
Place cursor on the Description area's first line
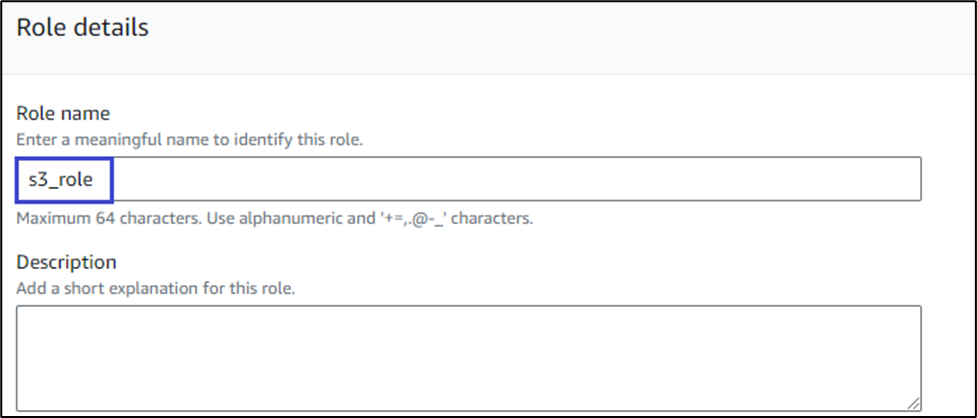tap(200, 322)
